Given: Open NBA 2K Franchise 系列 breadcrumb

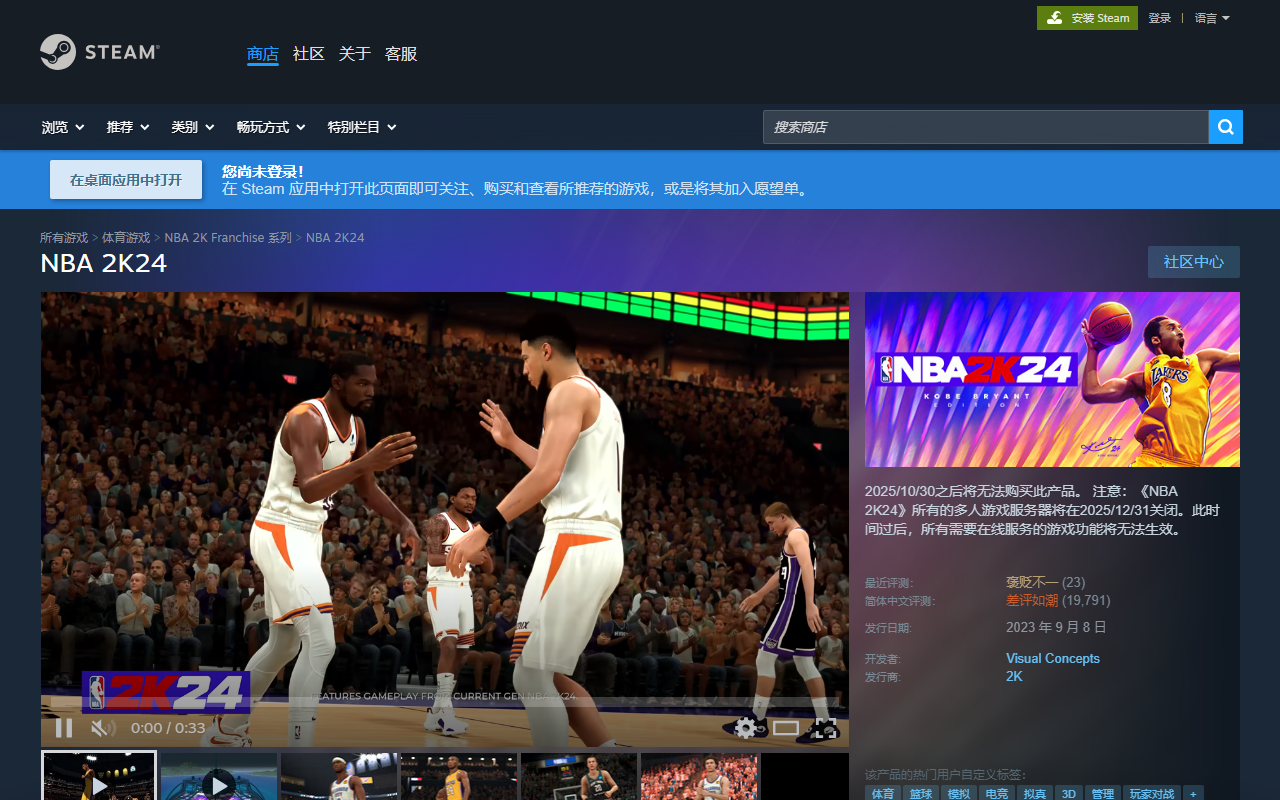Looking at the screenshot, I should [228, 238].
